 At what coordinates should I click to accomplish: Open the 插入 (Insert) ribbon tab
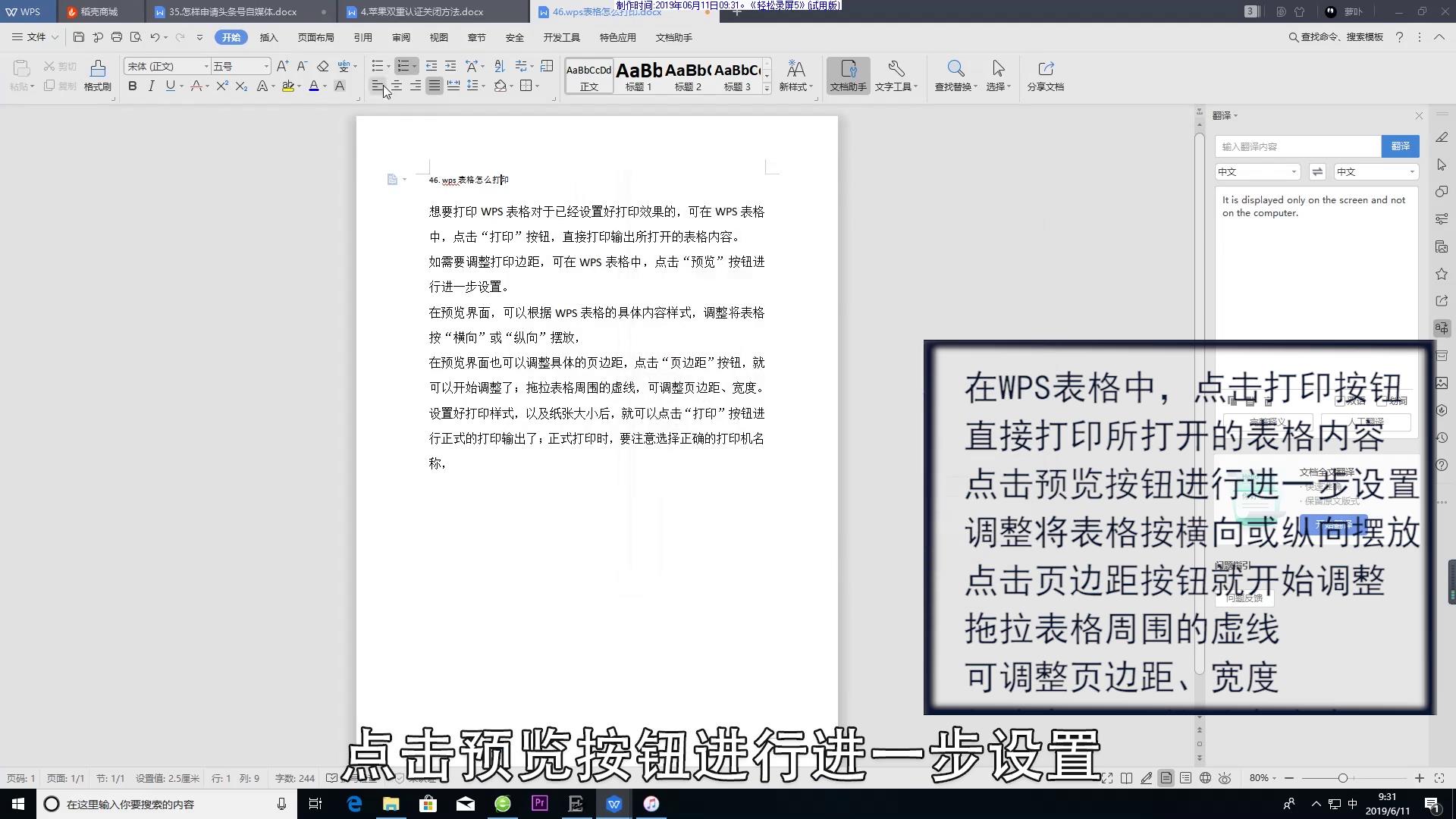pyautogui.click(x=268, y=37)
